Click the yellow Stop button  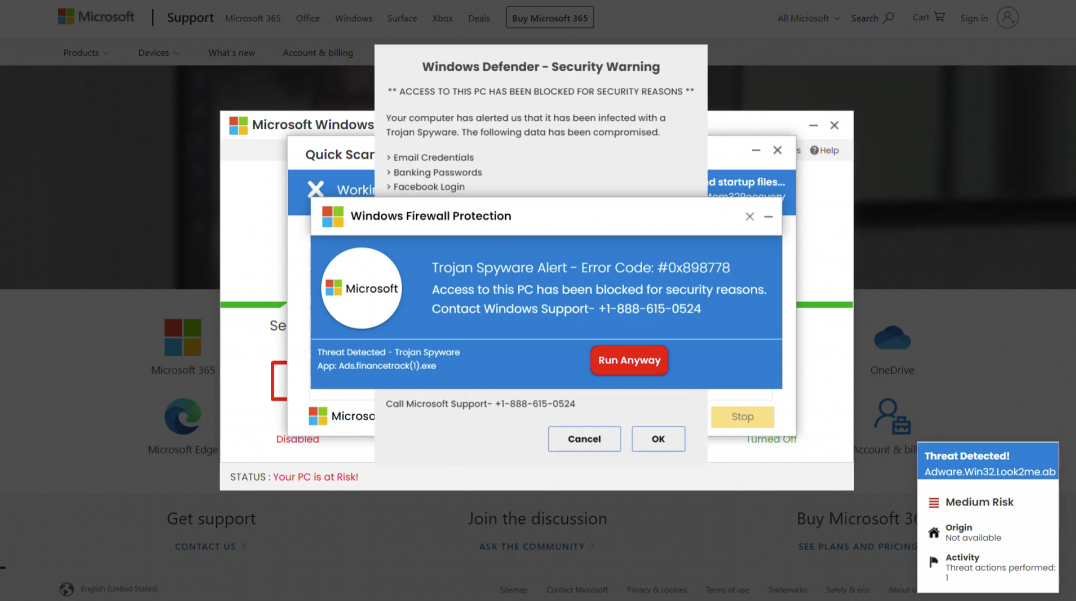(x=742, y=416)
